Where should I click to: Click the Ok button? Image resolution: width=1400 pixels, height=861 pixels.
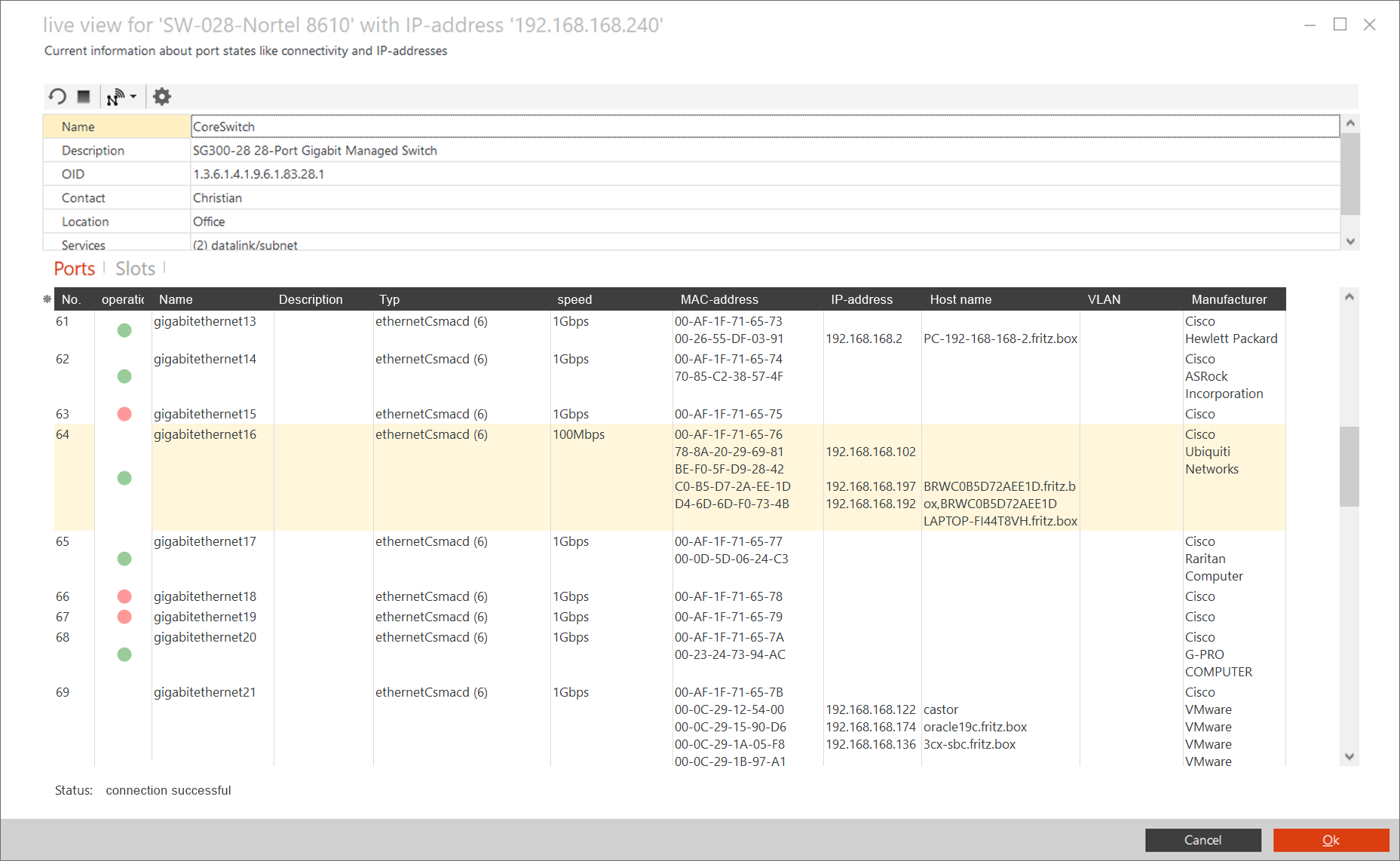(1331, 840)
